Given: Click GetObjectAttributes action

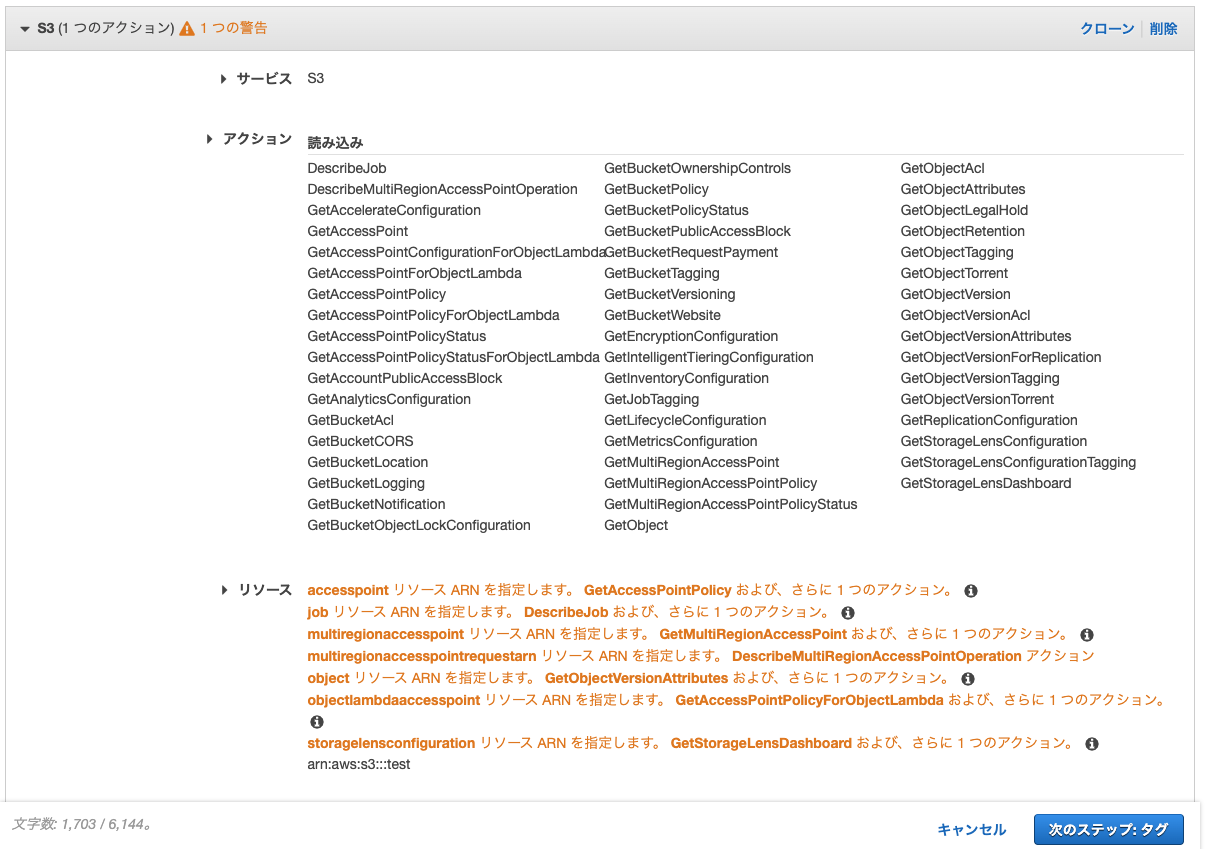Looking at the screenshot, I should 963,189.
